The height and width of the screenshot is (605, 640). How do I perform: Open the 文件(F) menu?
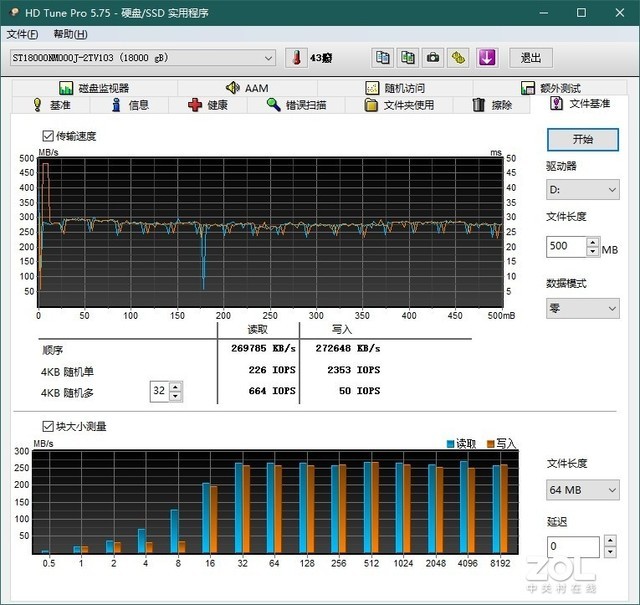tap(21, 34)
